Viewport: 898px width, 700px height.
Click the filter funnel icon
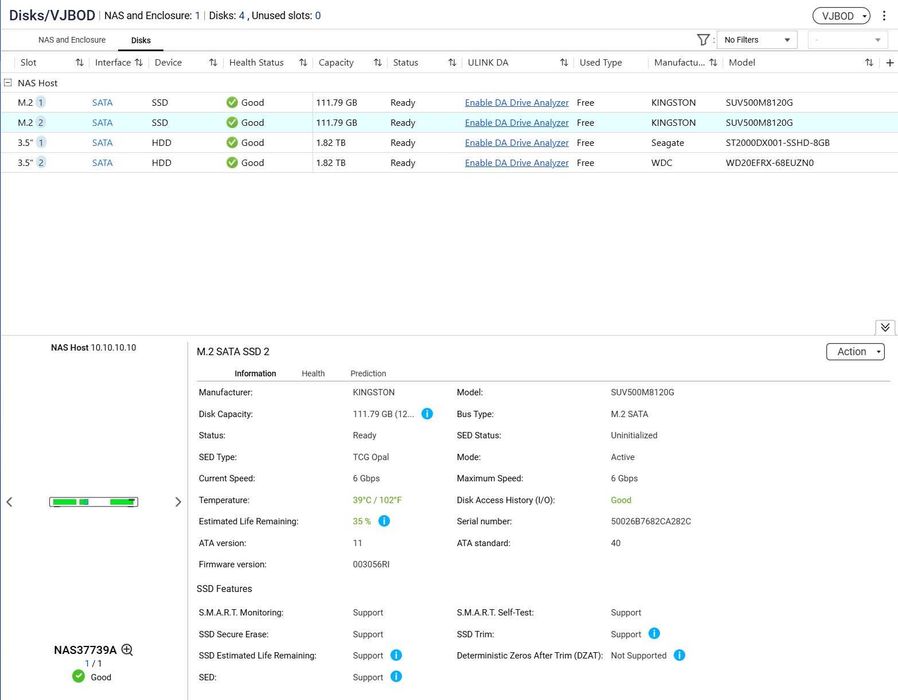pyautogui.click(x=703, y=40)
